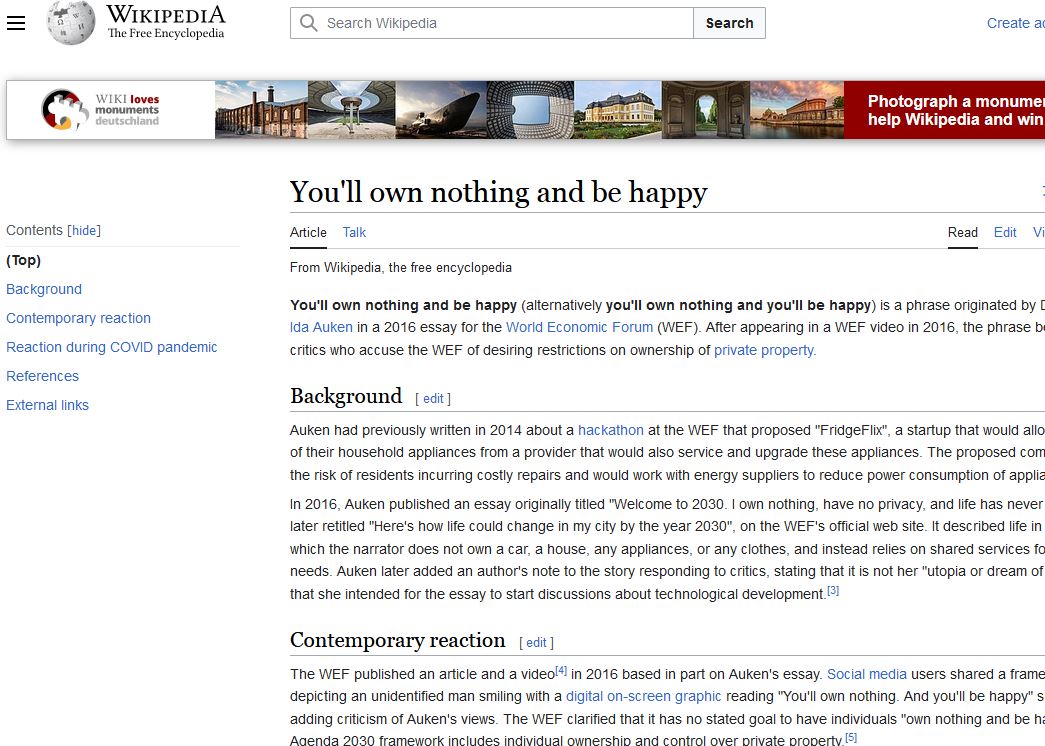Click the Wikipedia globe logo
The image size is (1045, 746).
pyautogui.click(x=71, y=23)
